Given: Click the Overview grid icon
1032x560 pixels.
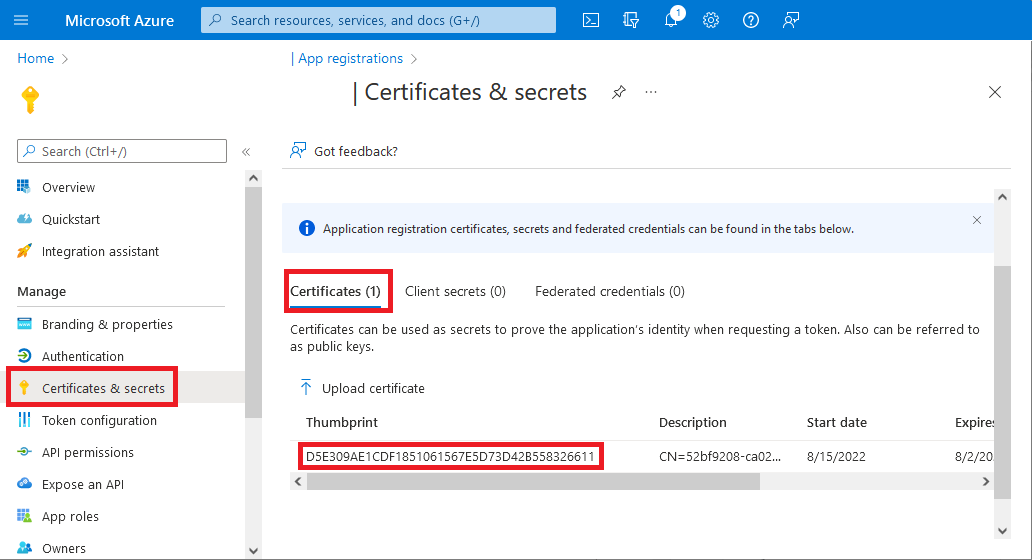Looking at the screenshot, I should (24, 187).
